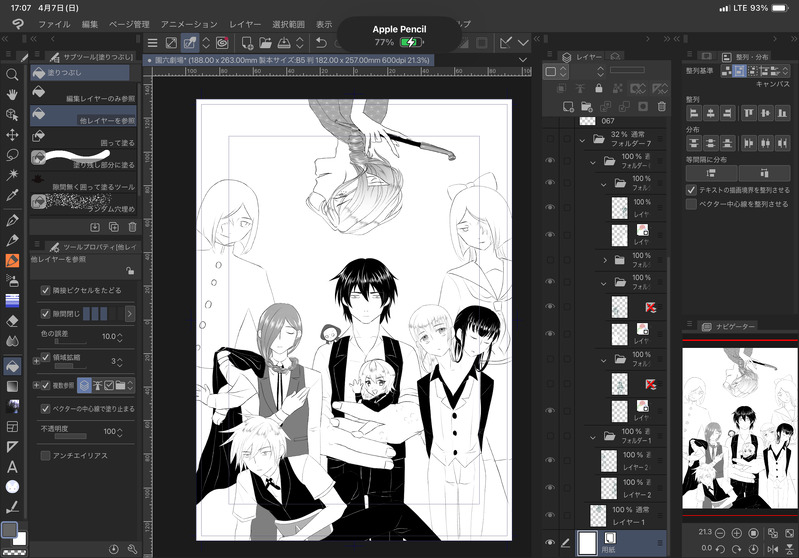Toggle the layer lock icon
Viewport: 799px width, 558px height.
click(599, 89)
